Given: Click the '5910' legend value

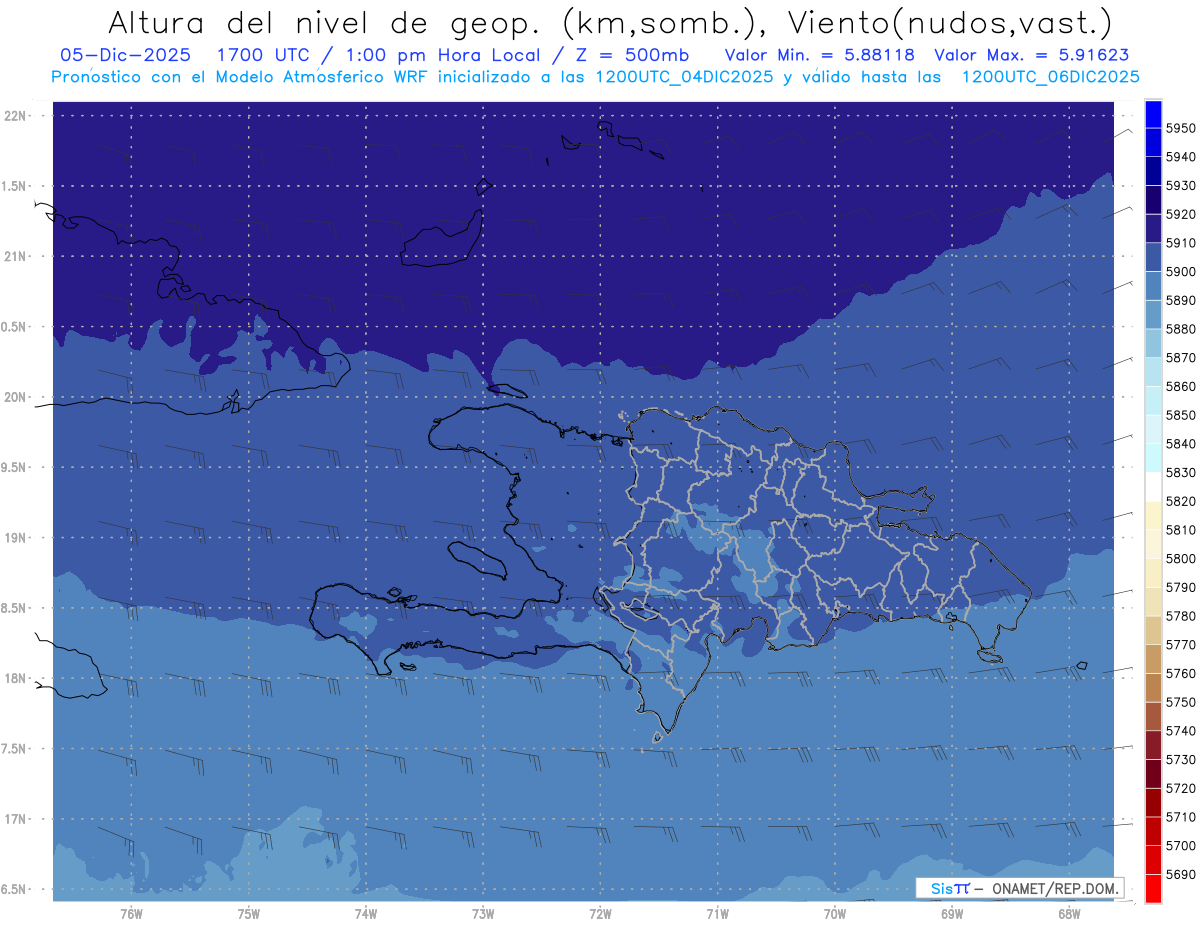Looking at the screenshot, I should click(x=1180, y=243).
